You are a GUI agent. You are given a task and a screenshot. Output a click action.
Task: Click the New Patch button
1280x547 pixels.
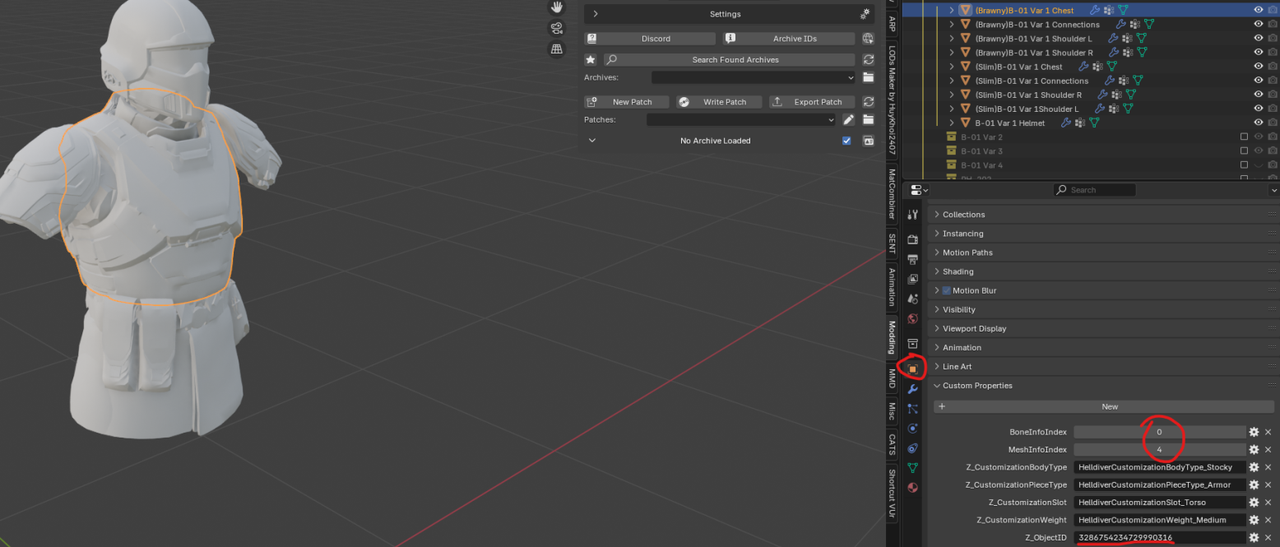[626, 102]
